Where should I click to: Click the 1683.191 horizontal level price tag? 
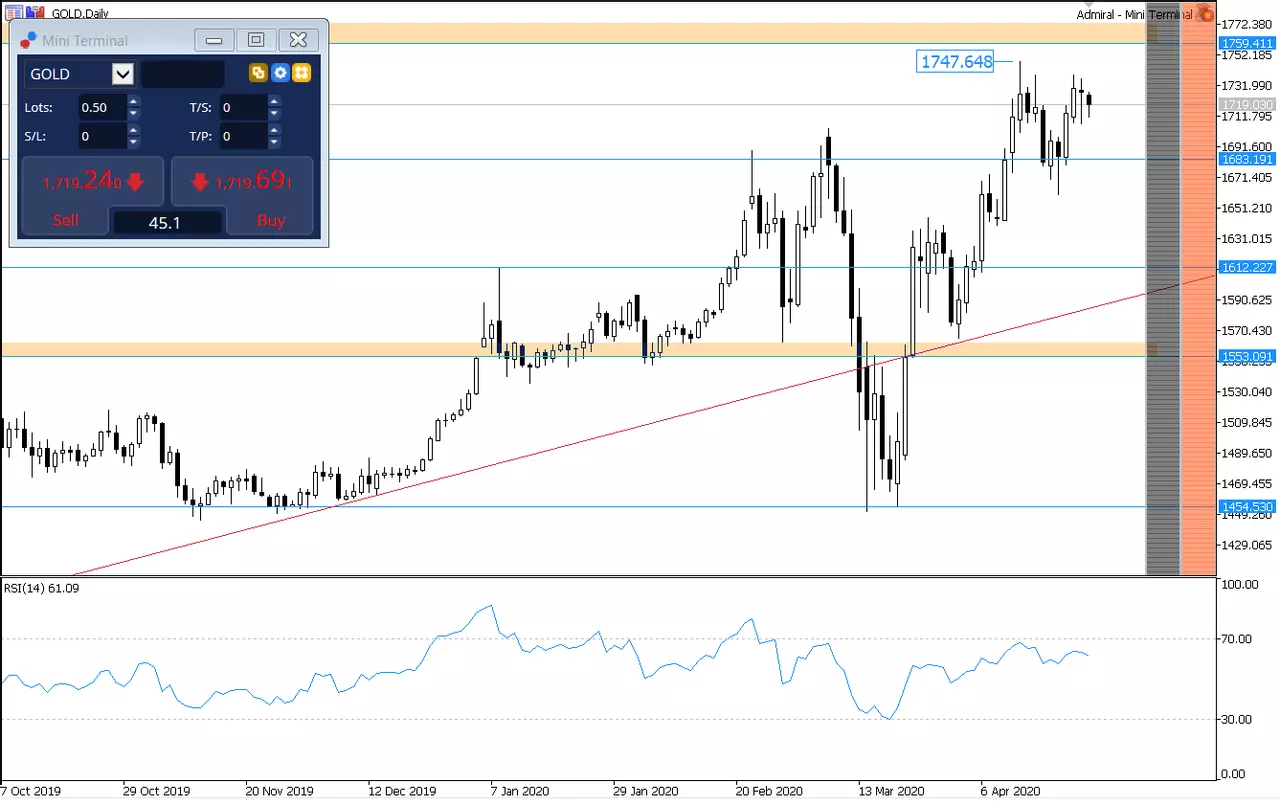(1247, 159)
